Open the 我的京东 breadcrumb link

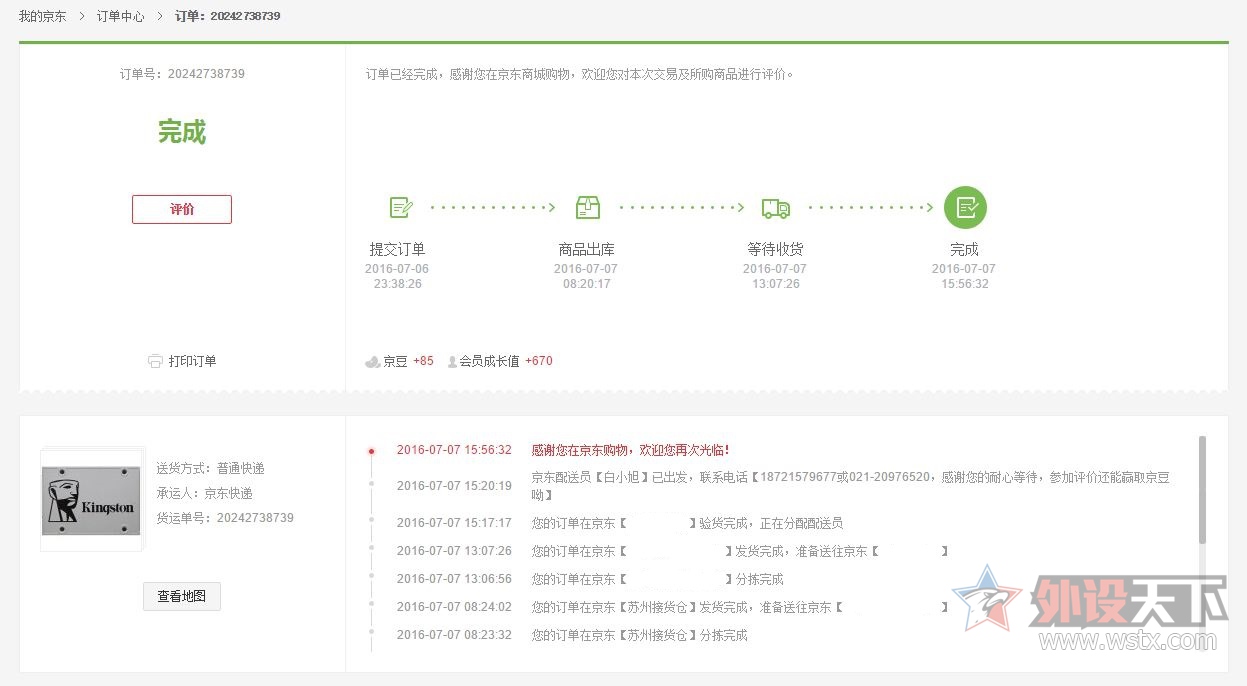click(x=43, y=16)
